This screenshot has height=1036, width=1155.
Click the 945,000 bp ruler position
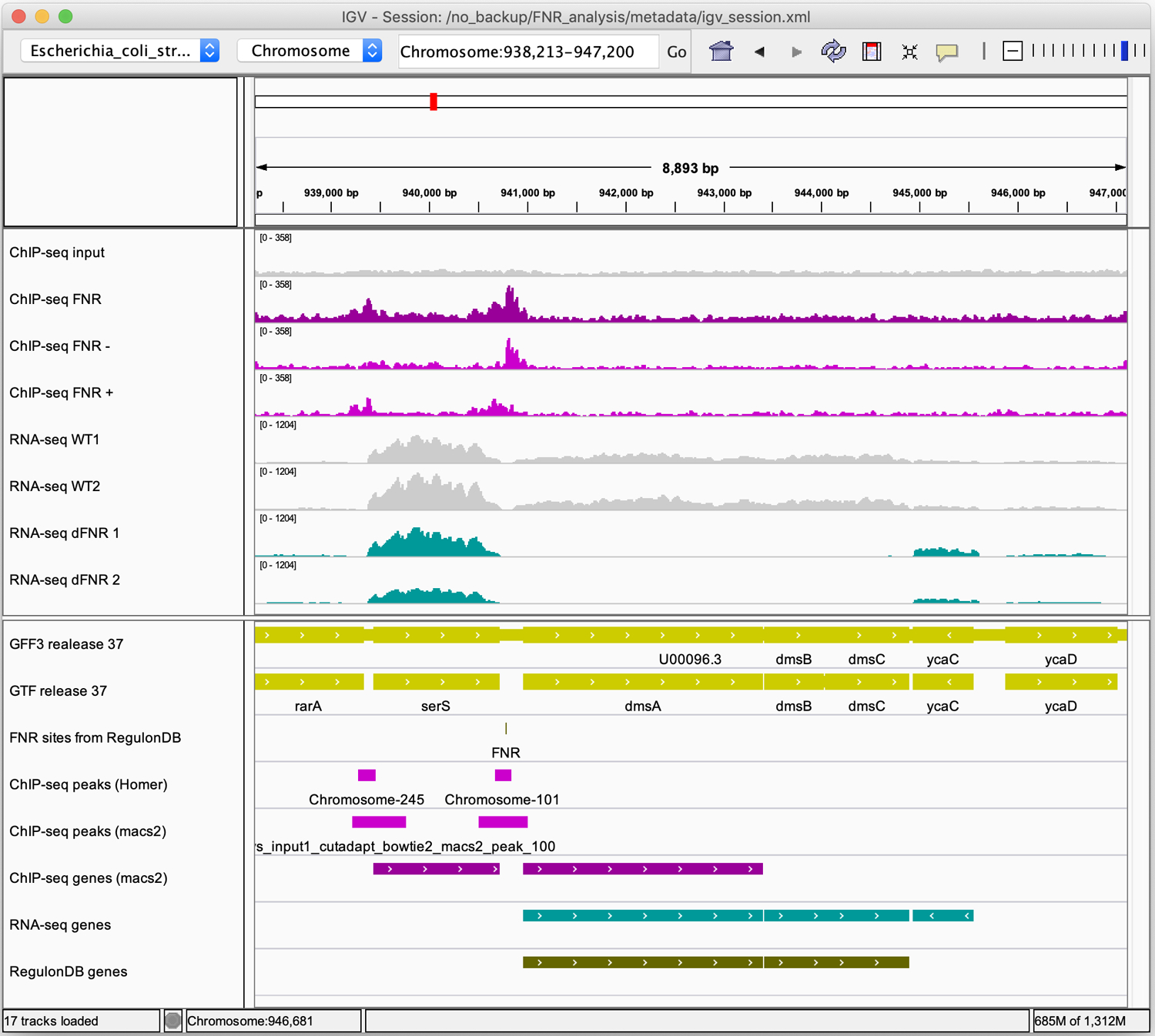click(919, 193)
